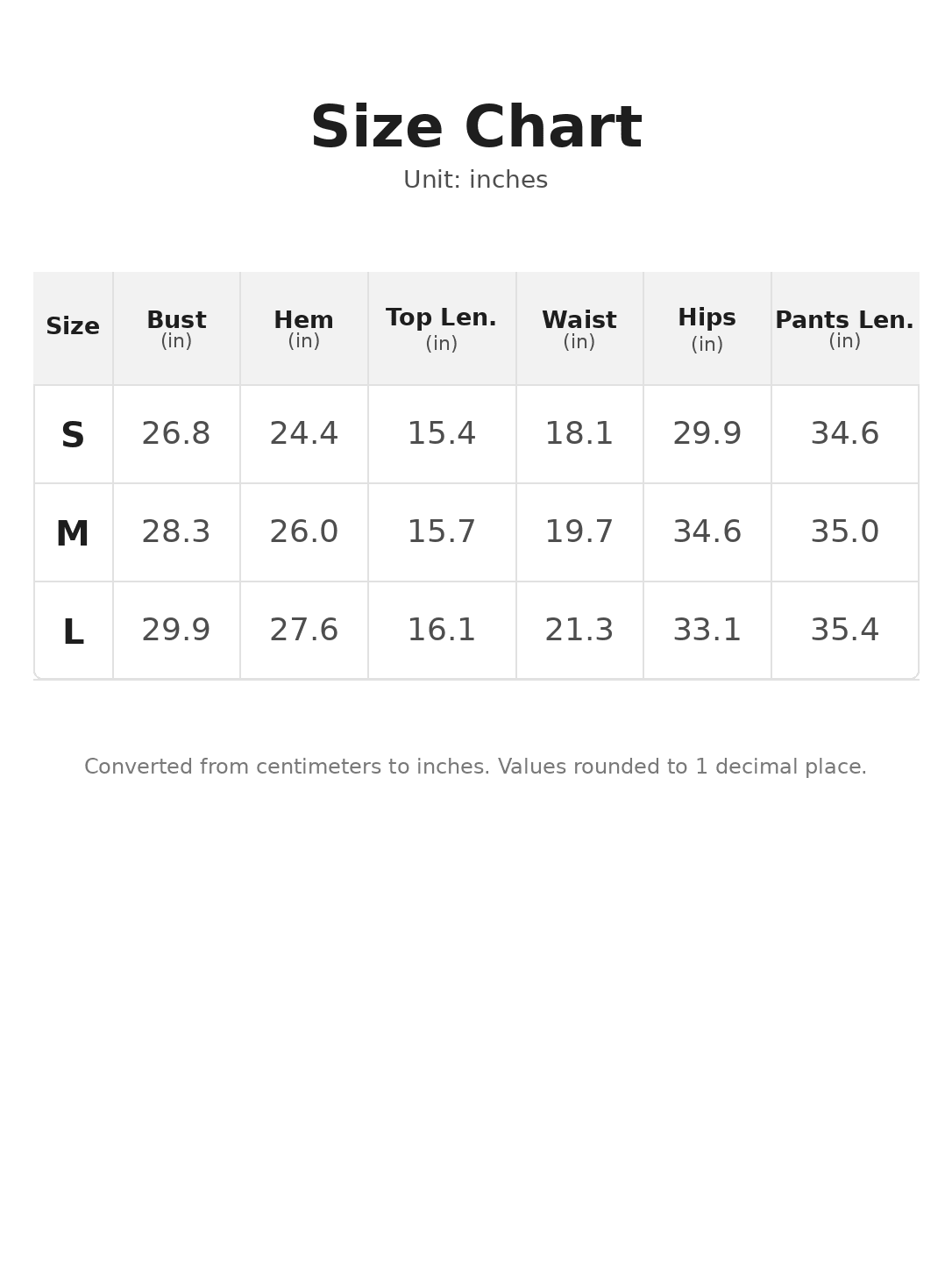The width and height of the screenshot is (952, 1270).
Task: Click the bust value 26.8
Action: coord(176,434)
